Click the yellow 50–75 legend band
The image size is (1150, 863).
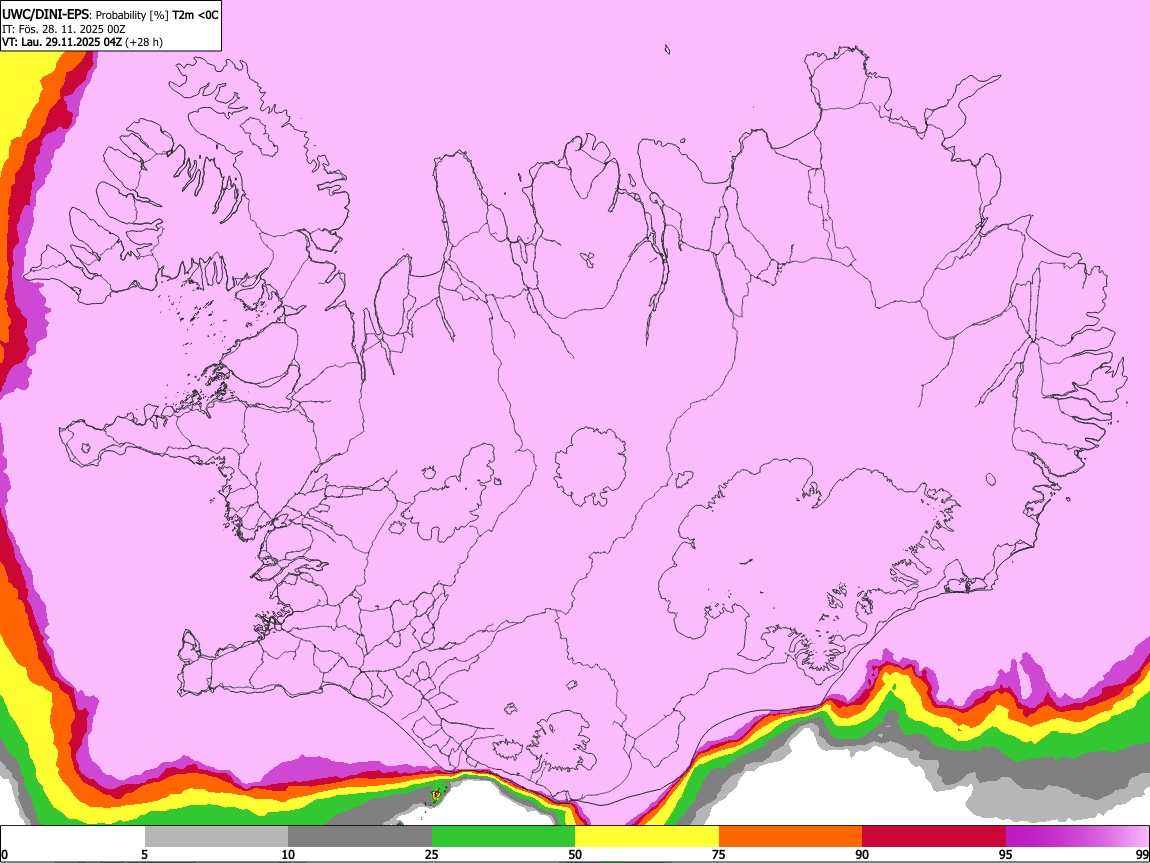point(647,836)
